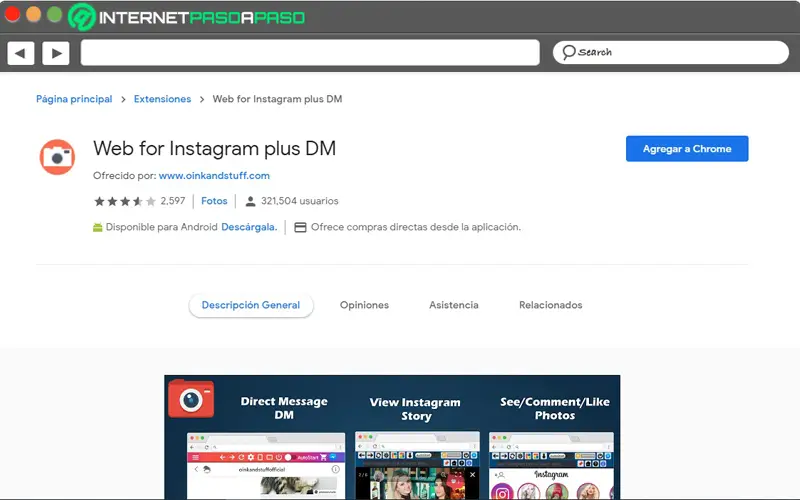Click the orange camera extension icon
The image size is (800, 500).
tap(57, 157)
